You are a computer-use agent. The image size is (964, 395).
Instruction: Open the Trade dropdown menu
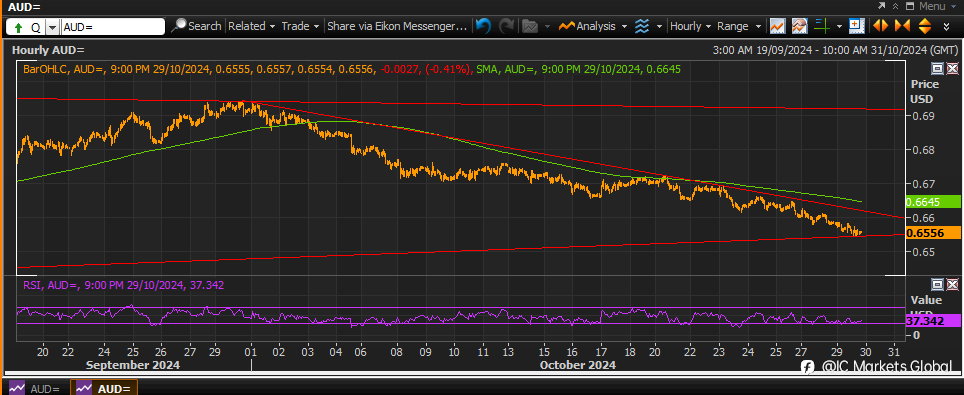click(300, 26)
